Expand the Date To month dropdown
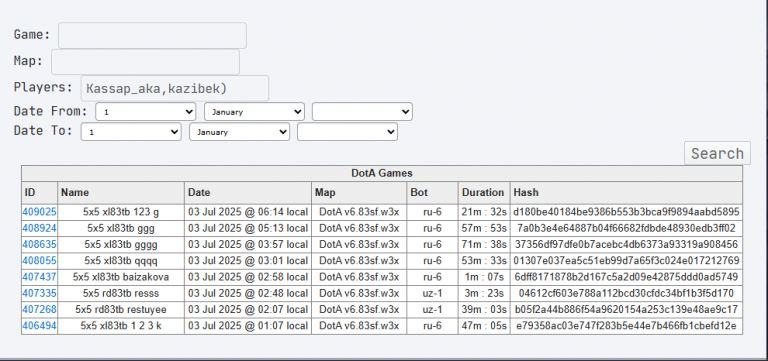This screenshot has width=768, height=361. 240,132
